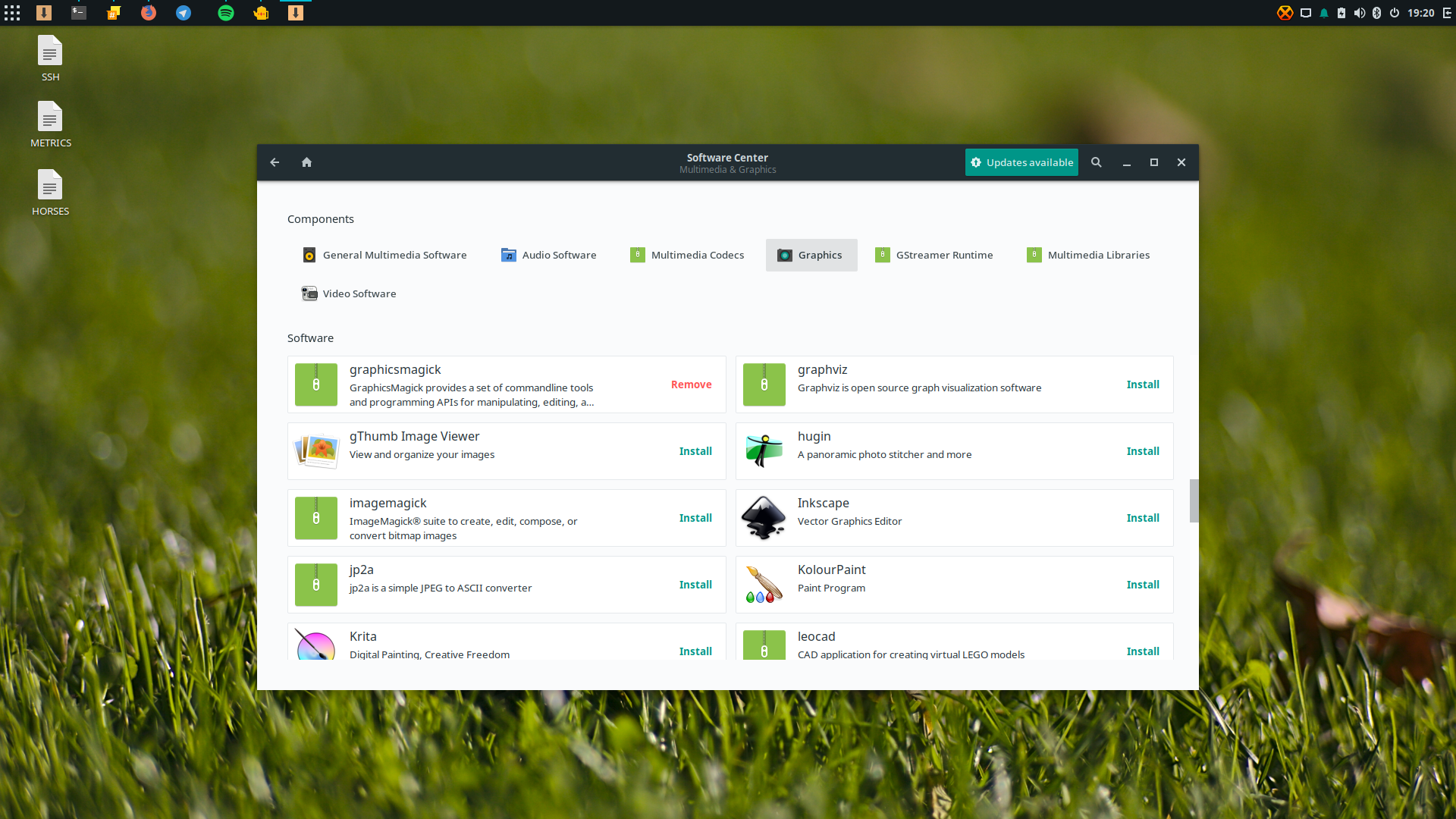Image resolution: width=1456 pixels, height=819 pixels.
Task: Click the Krita app icon
Action: pyautogui.click(x=316, y=645)
